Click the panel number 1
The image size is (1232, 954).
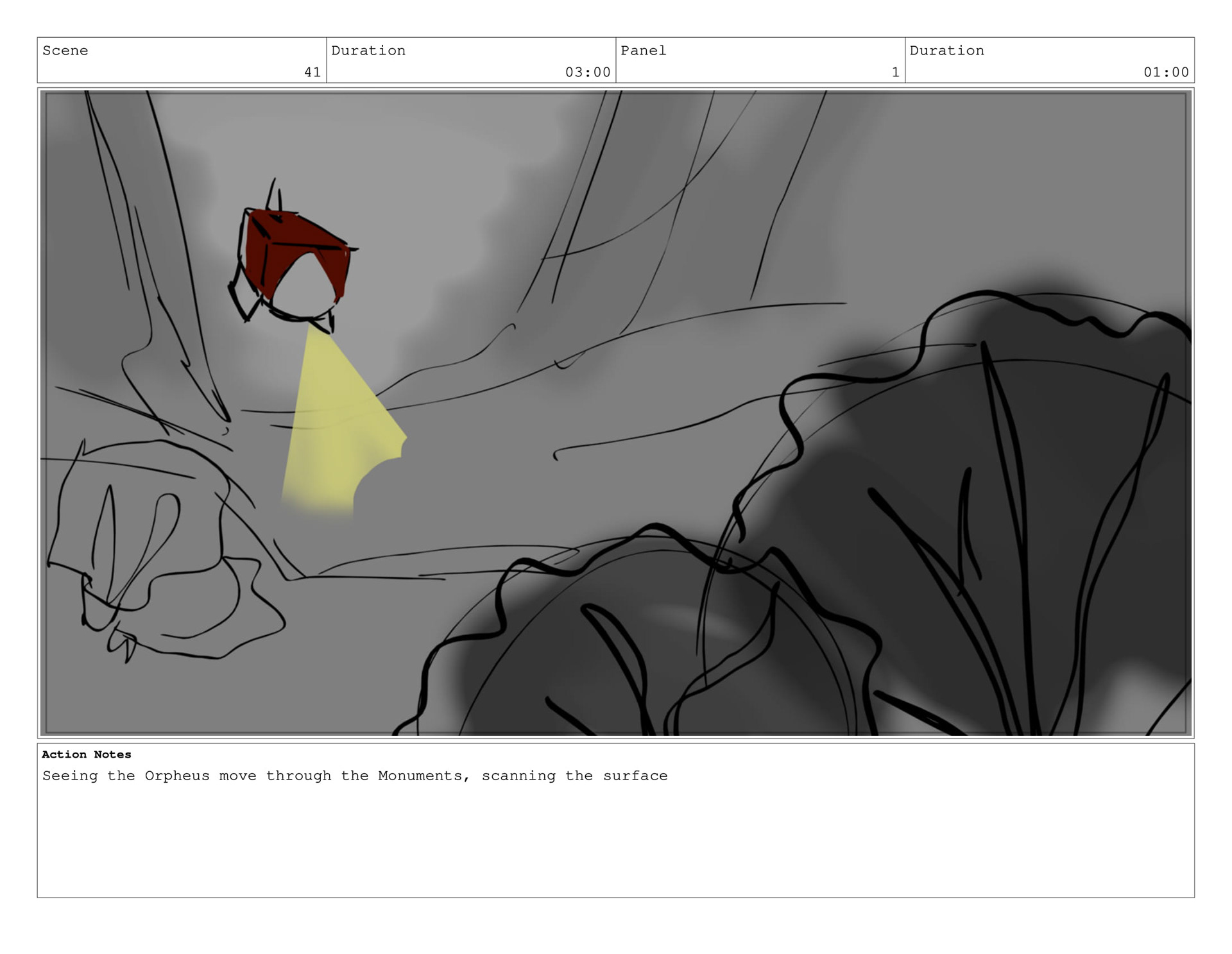(895, 72)
